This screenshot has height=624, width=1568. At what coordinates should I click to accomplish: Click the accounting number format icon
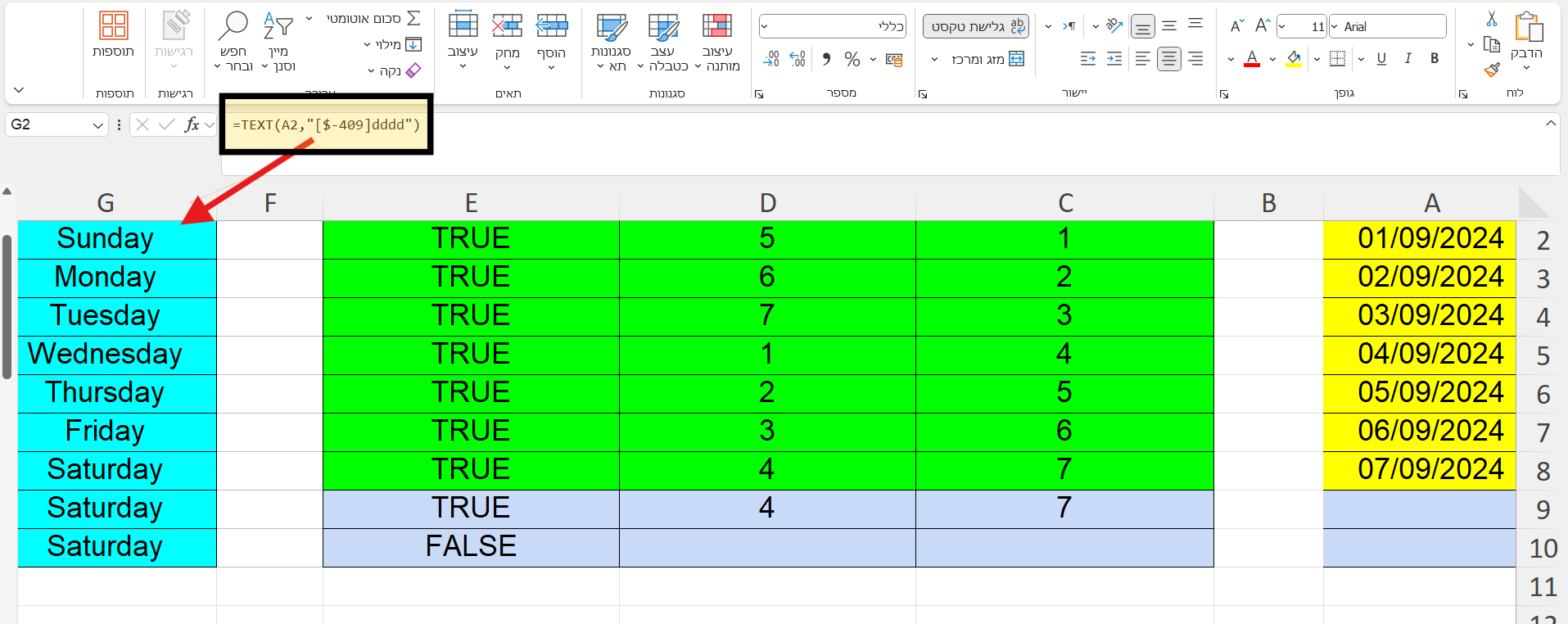pos(894,59)
